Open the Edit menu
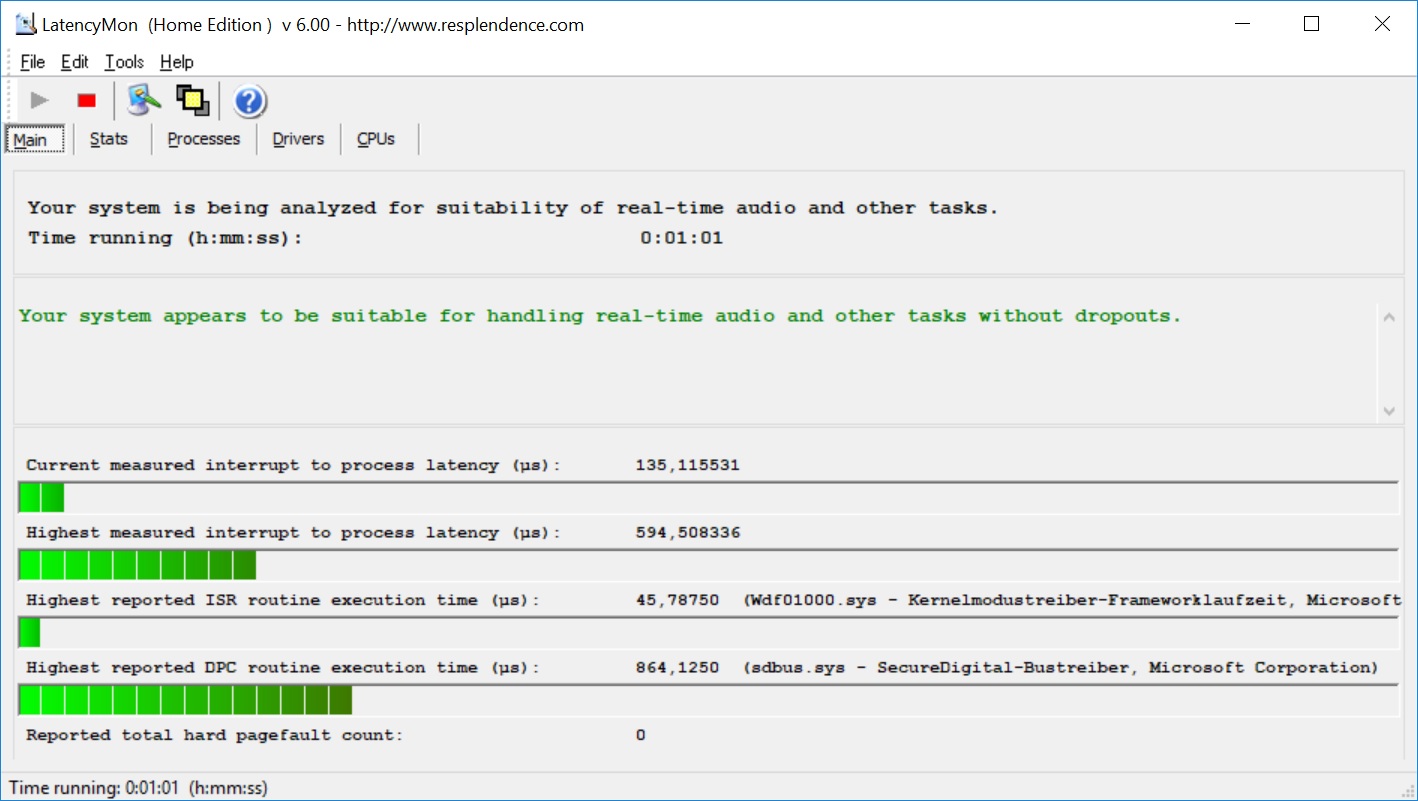This screenshot has height=801, width=1418. pyautogui.click(x=75, y=62)
